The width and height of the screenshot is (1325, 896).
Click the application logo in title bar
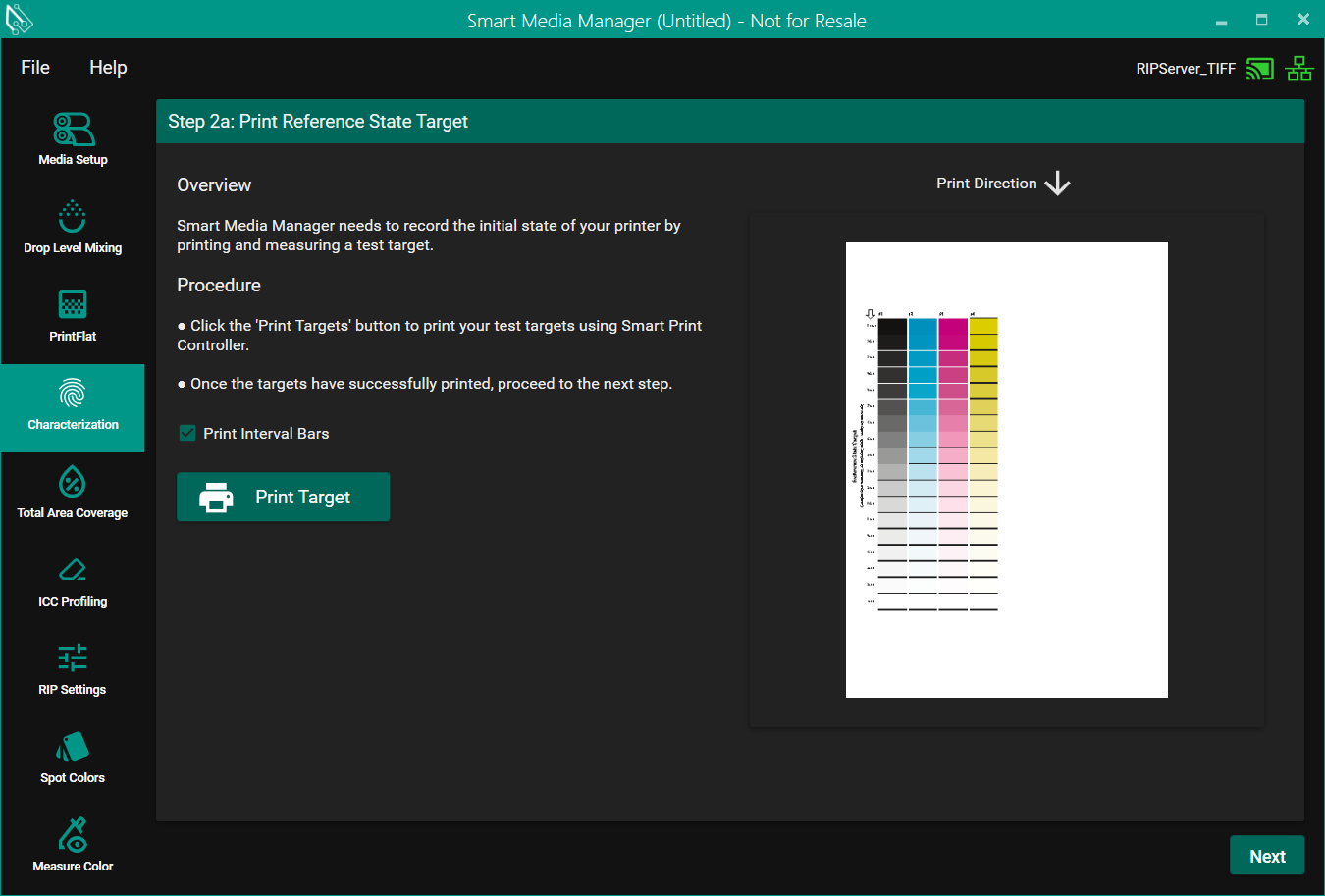coord(20,20)
